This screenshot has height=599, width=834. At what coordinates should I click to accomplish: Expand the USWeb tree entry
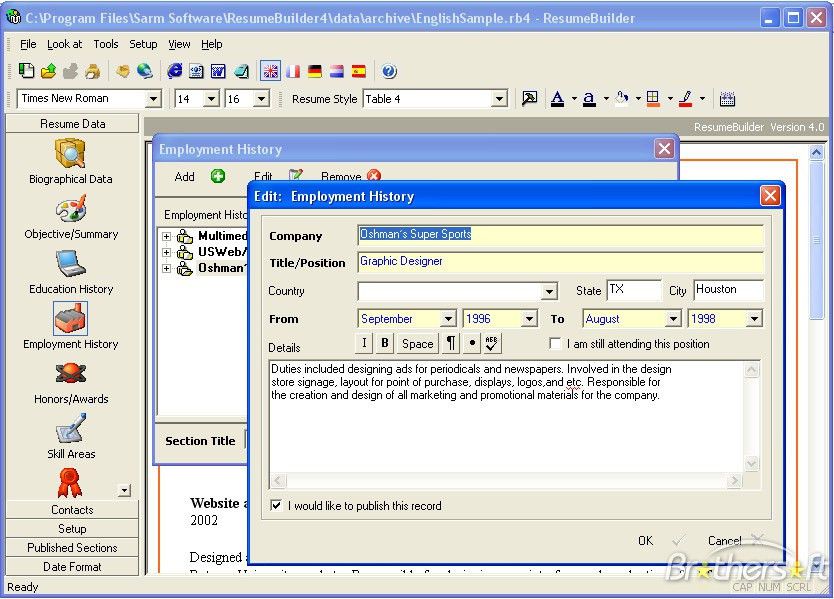click(166, 252)
